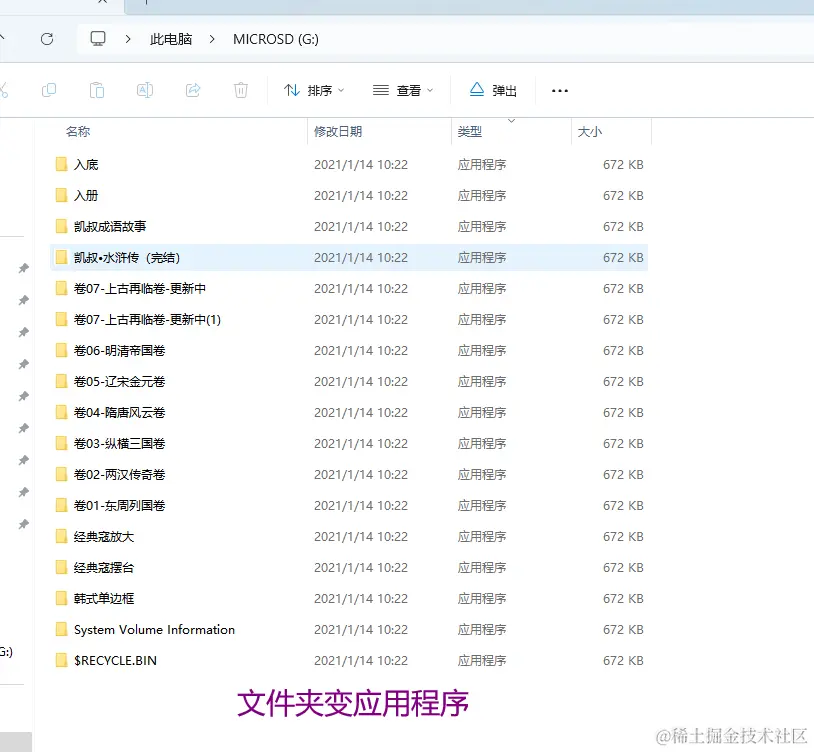The height and width of the screenshot is (752, 814).
Task: Click the name 经典寇放大
Action: [104, 537]
